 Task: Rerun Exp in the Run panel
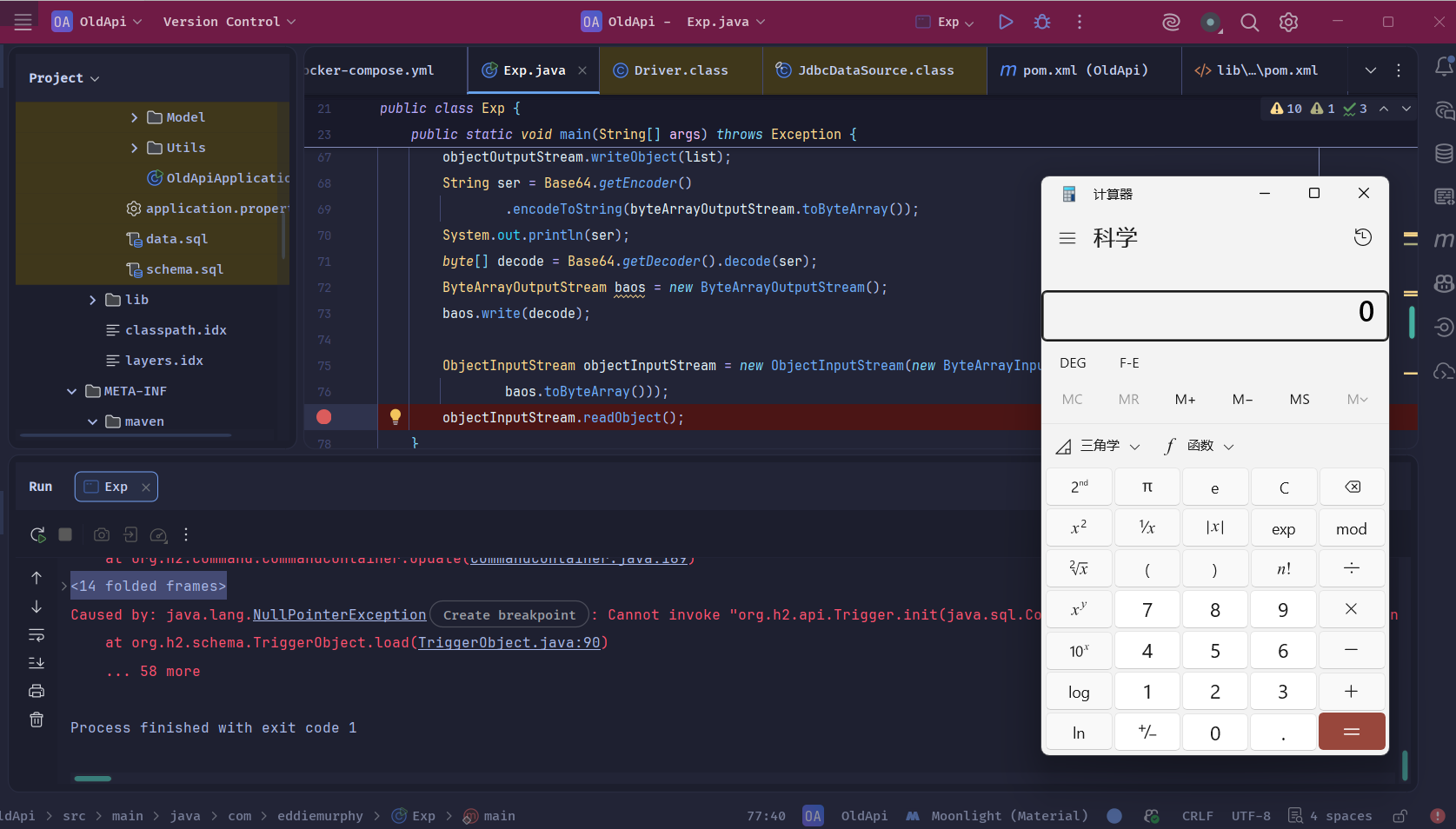pos(37,534)
